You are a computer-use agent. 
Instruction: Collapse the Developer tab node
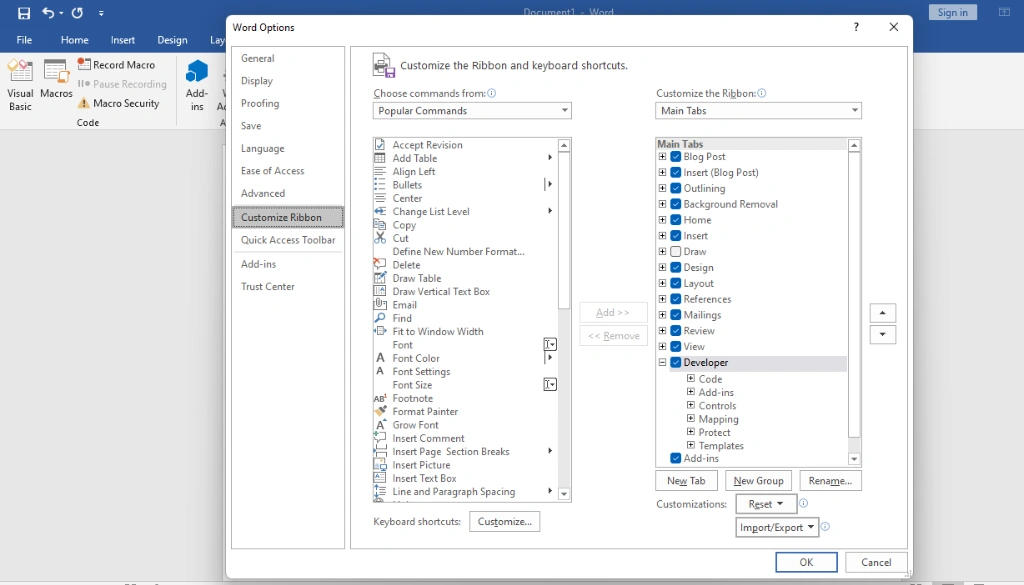click(x=662, y=362)
